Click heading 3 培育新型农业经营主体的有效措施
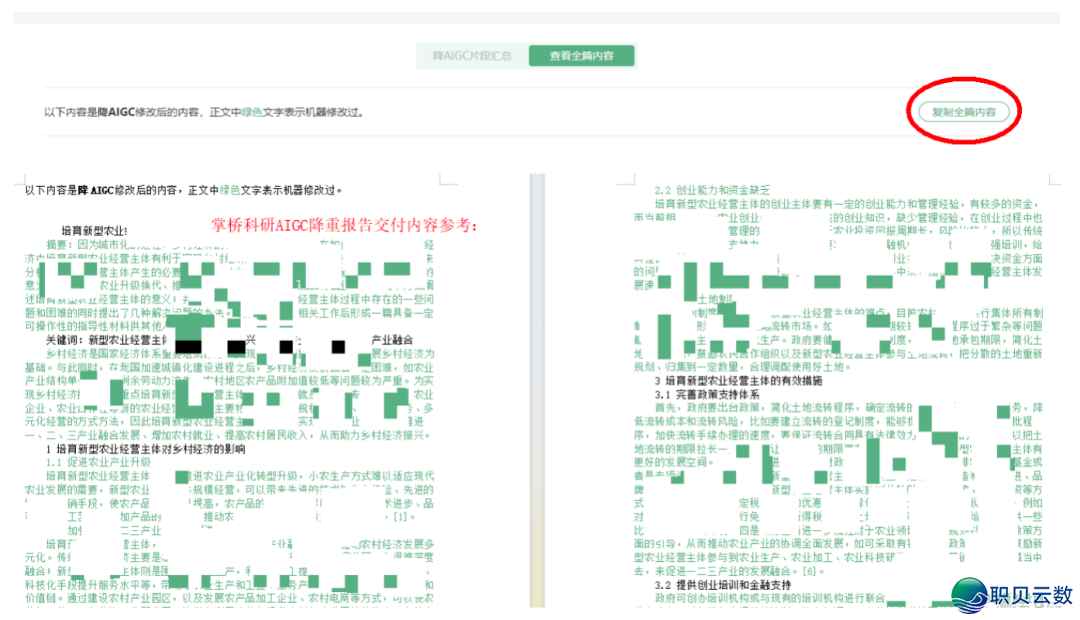Screen dimensions: 1080x620 pyautogui.click(x=738, y=380)
